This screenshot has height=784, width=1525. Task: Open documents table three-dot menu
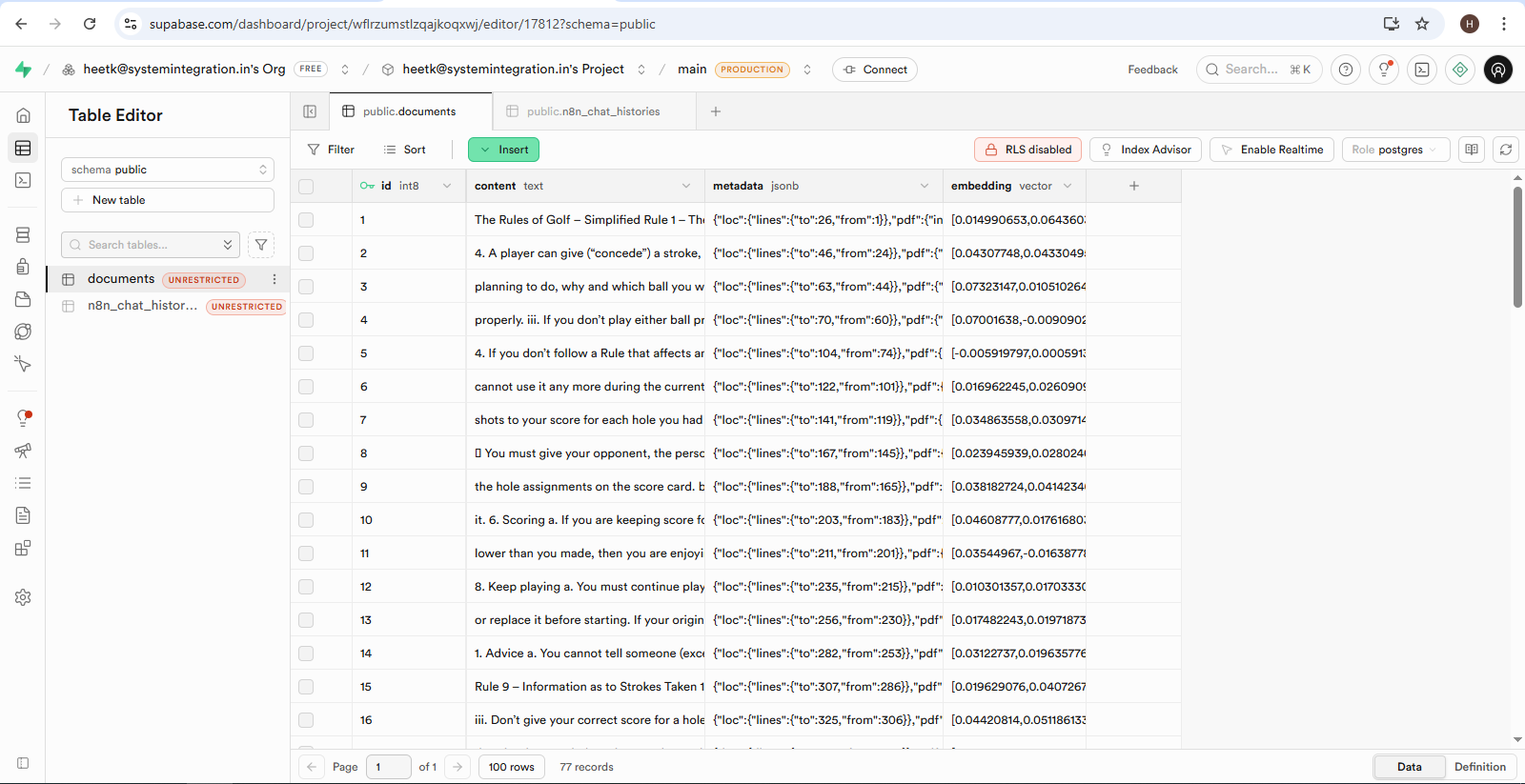point(274,279)
